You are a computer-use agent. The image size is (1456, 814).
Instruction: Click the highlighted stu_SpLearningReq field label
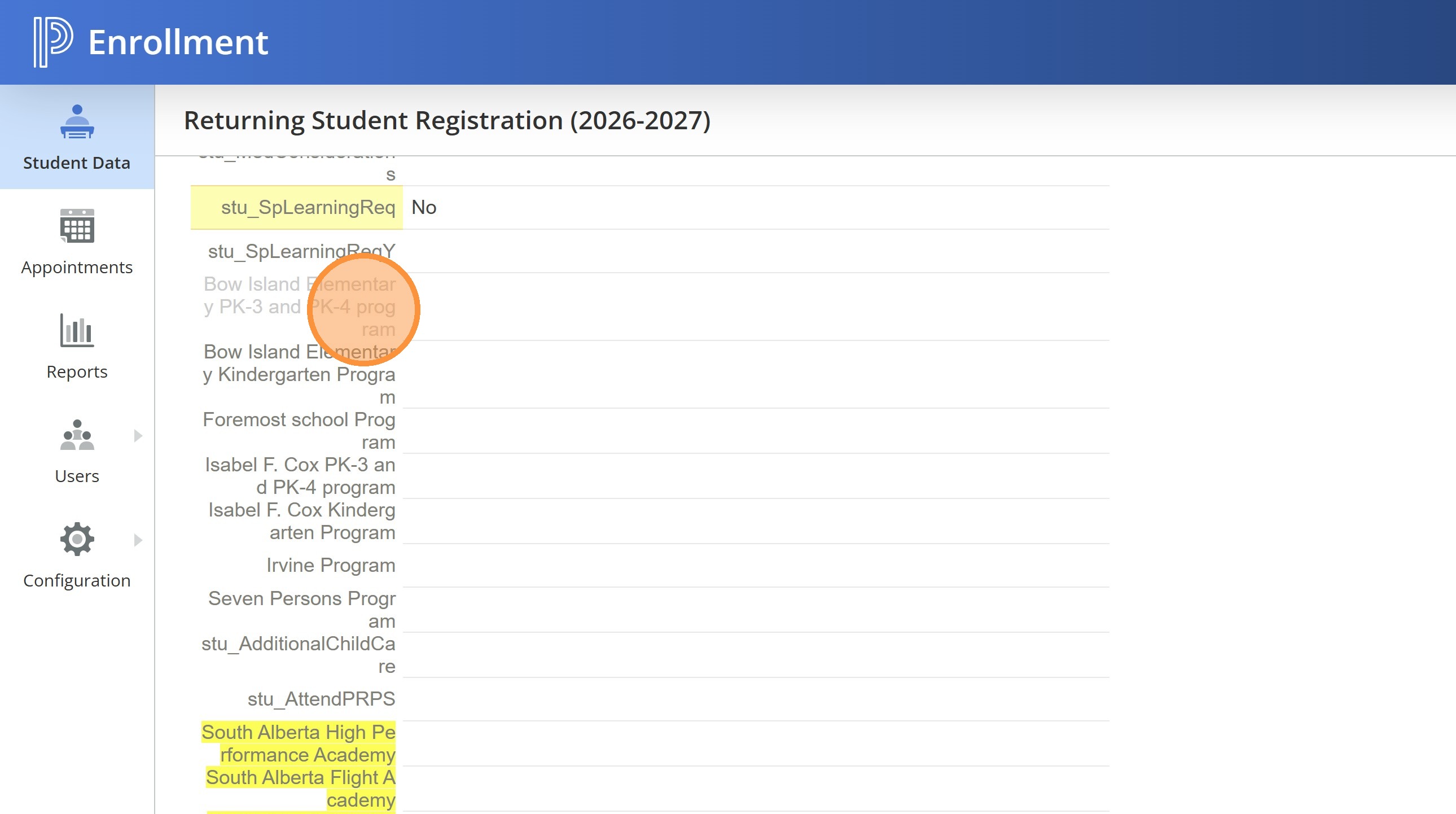tap(308, 208)
